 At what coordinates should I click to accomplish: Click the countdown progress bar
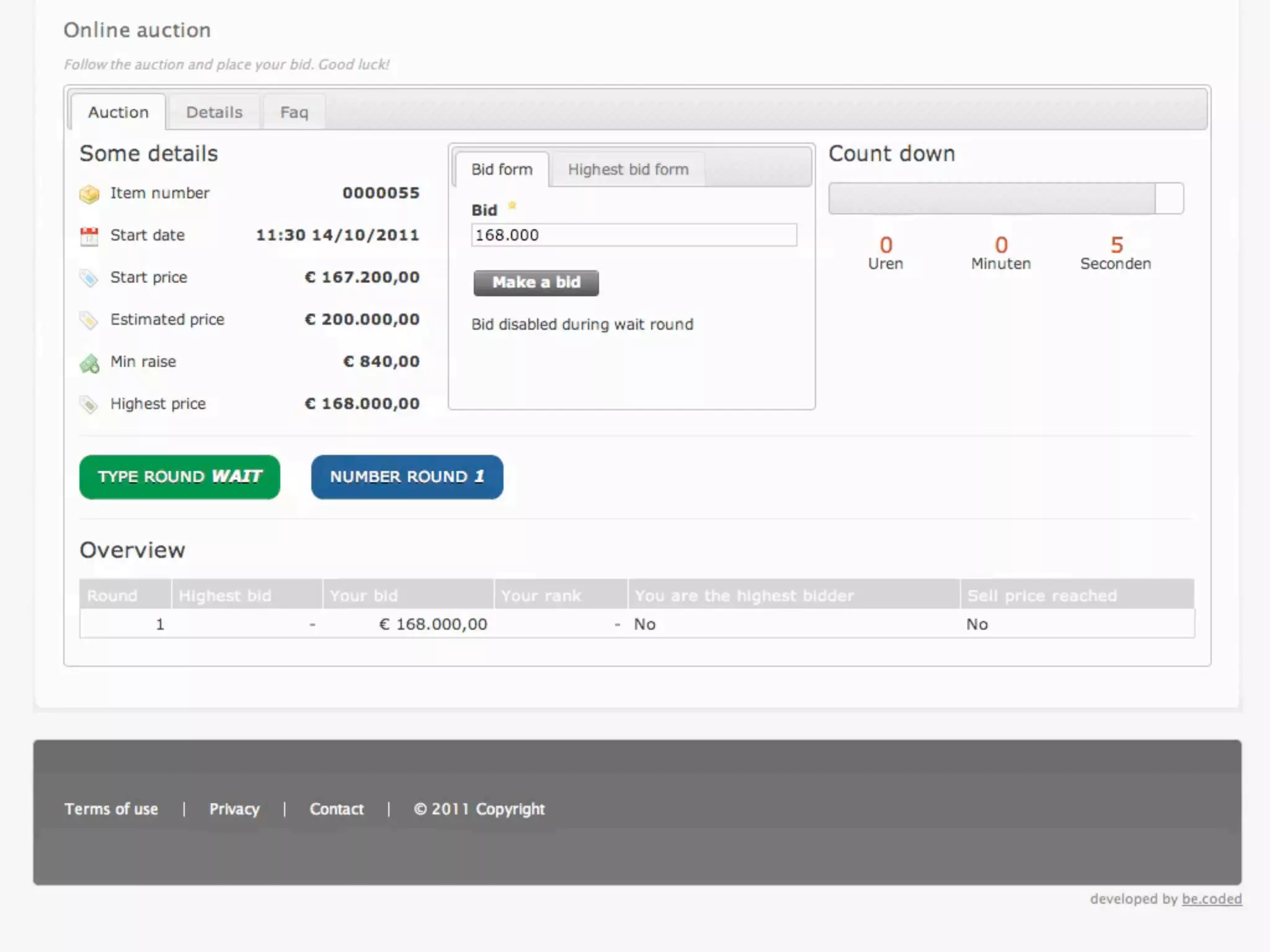tap(1005, 198)
